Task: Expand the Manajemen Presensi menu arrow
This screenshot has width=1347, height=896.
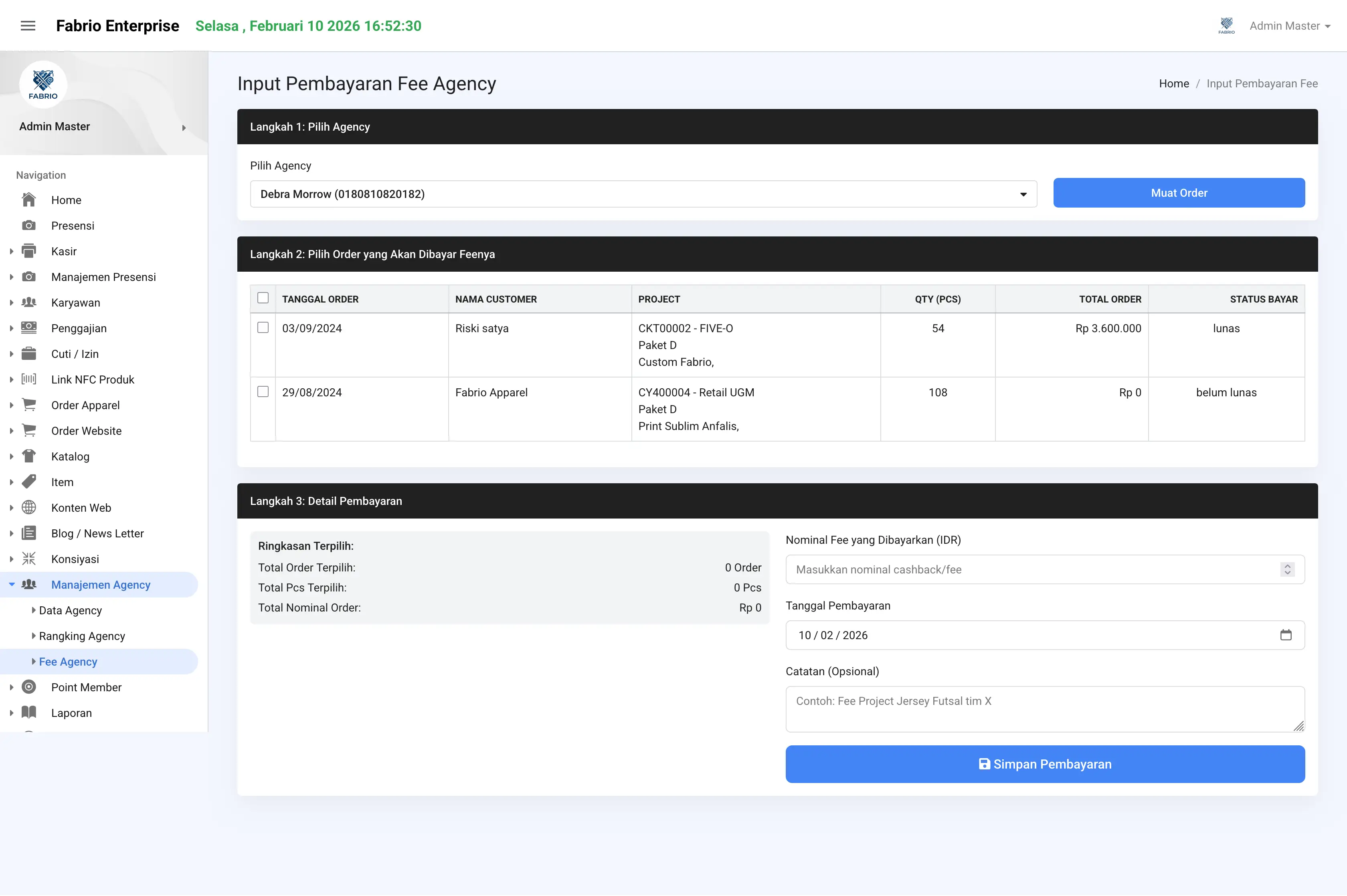Action: pos(12,276)
